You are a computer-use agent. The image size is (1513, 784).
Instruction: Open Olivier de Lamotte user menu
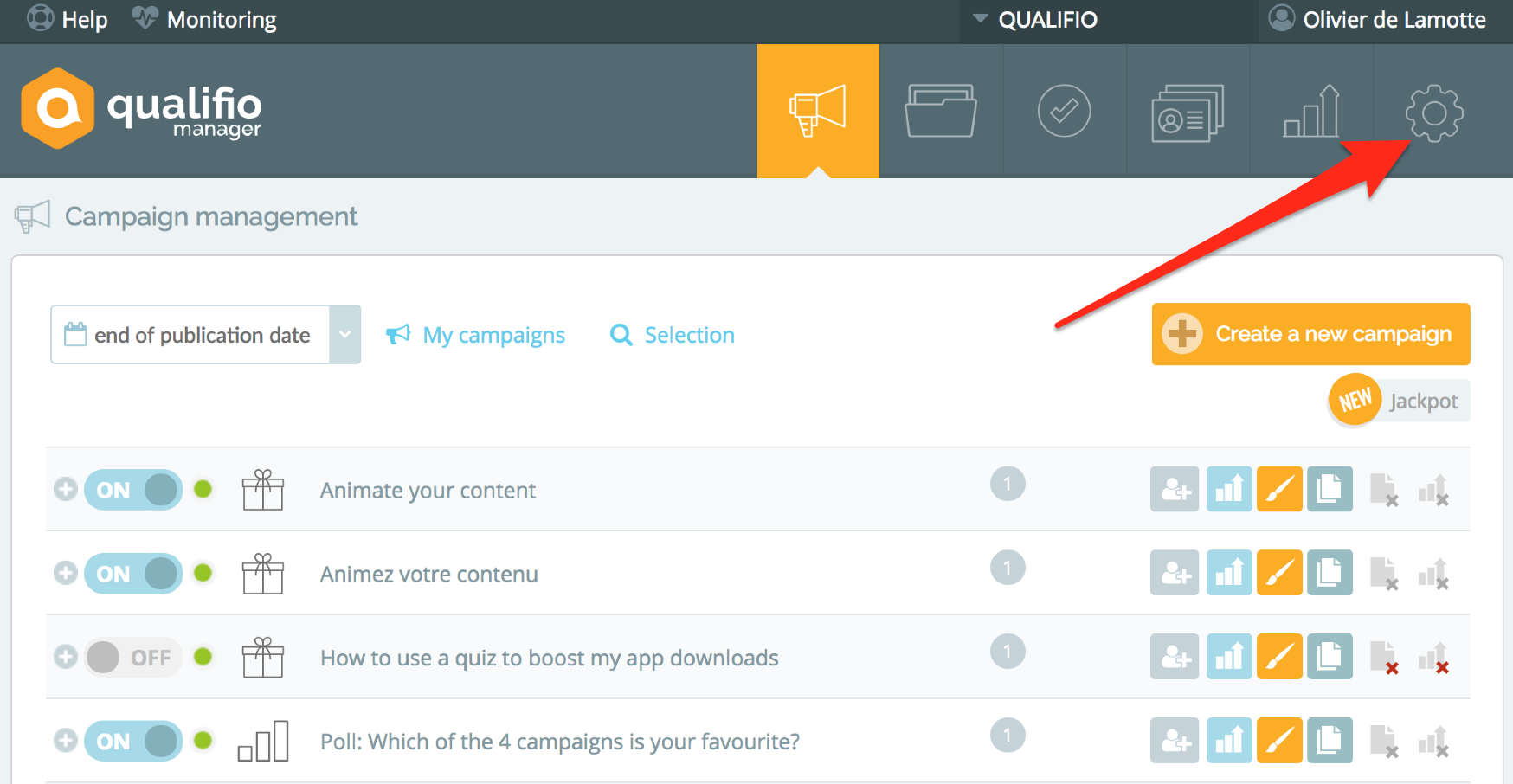pyautogui.click(x=1377, y=19)
